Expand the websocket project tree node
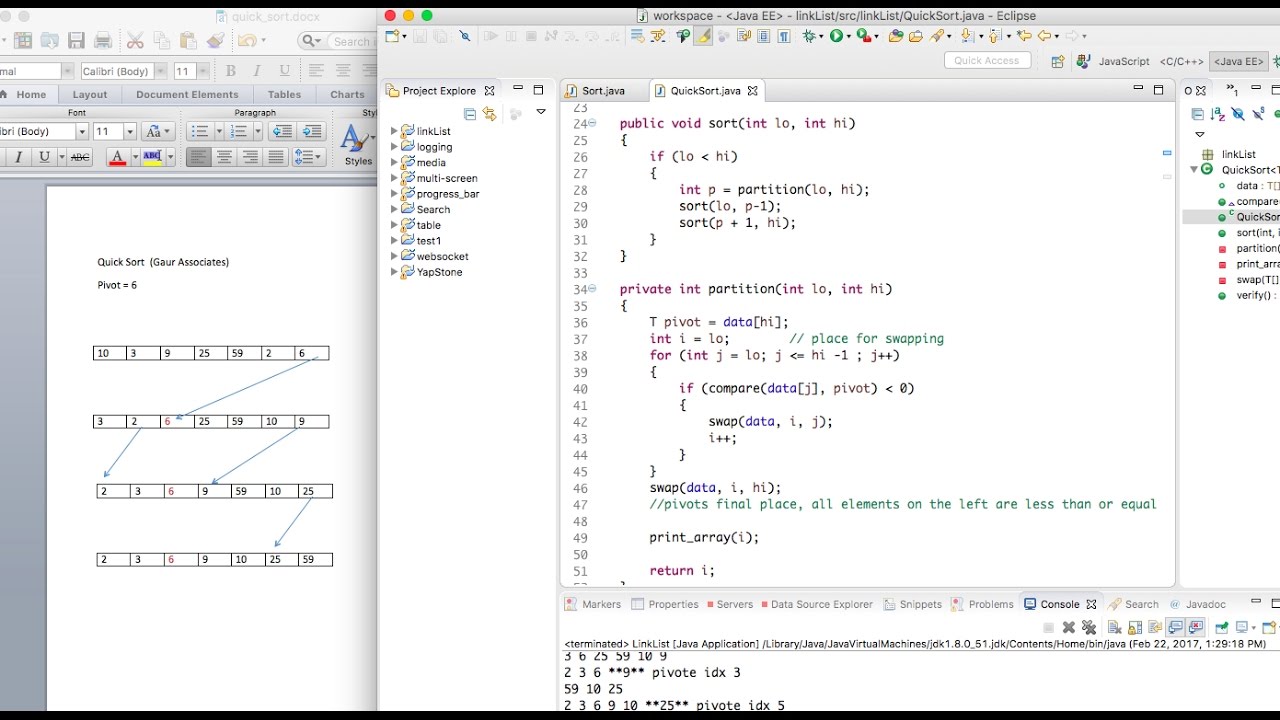The width and height of the screenshot is (1280, 720). (394, 256)
